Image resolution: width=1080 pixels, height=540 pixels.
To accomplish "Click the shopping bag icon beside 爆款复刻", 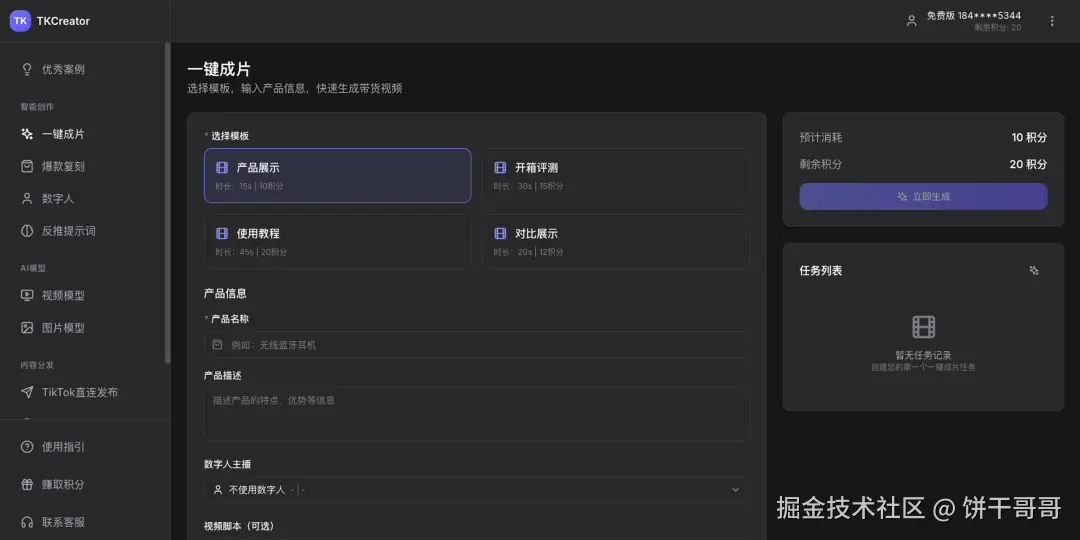I will (27, 166).
